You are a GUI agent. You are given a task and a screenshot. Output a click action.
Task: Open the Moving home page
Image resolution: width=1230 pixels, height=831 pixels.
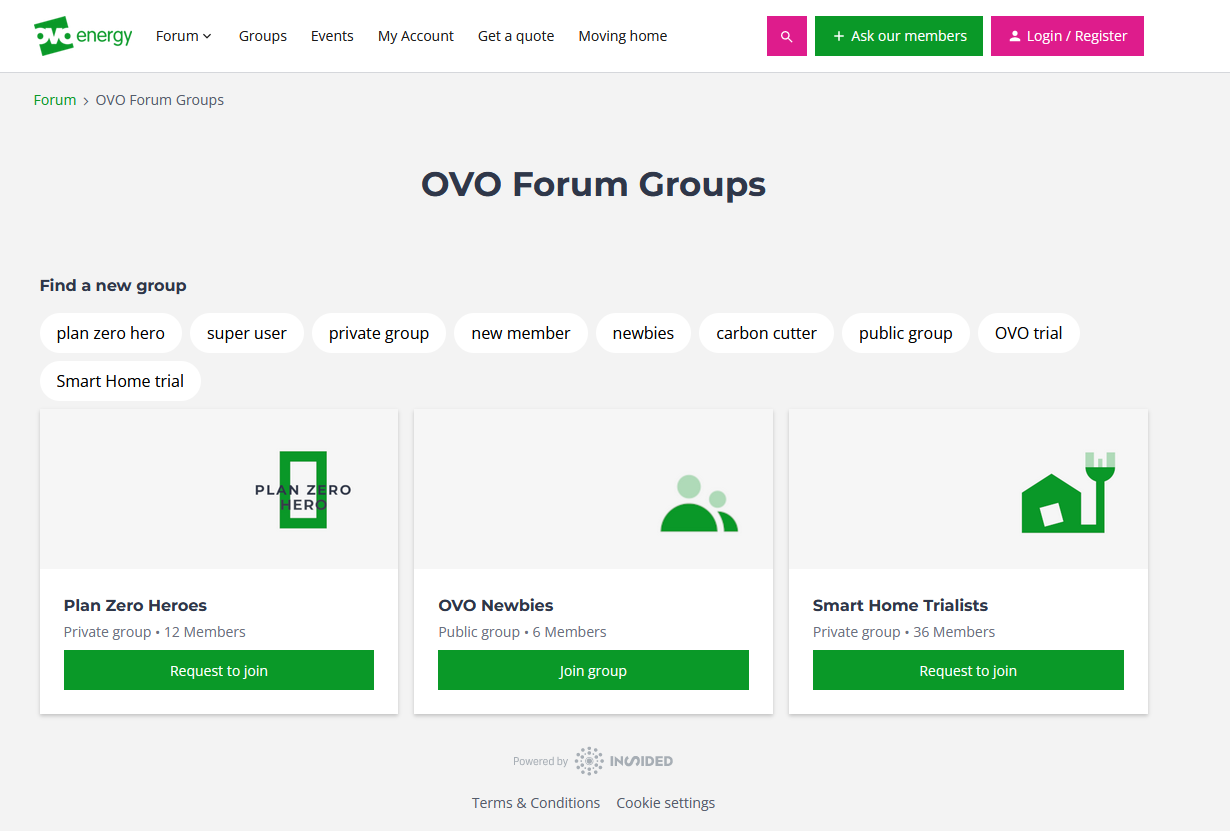pos(623,36)
